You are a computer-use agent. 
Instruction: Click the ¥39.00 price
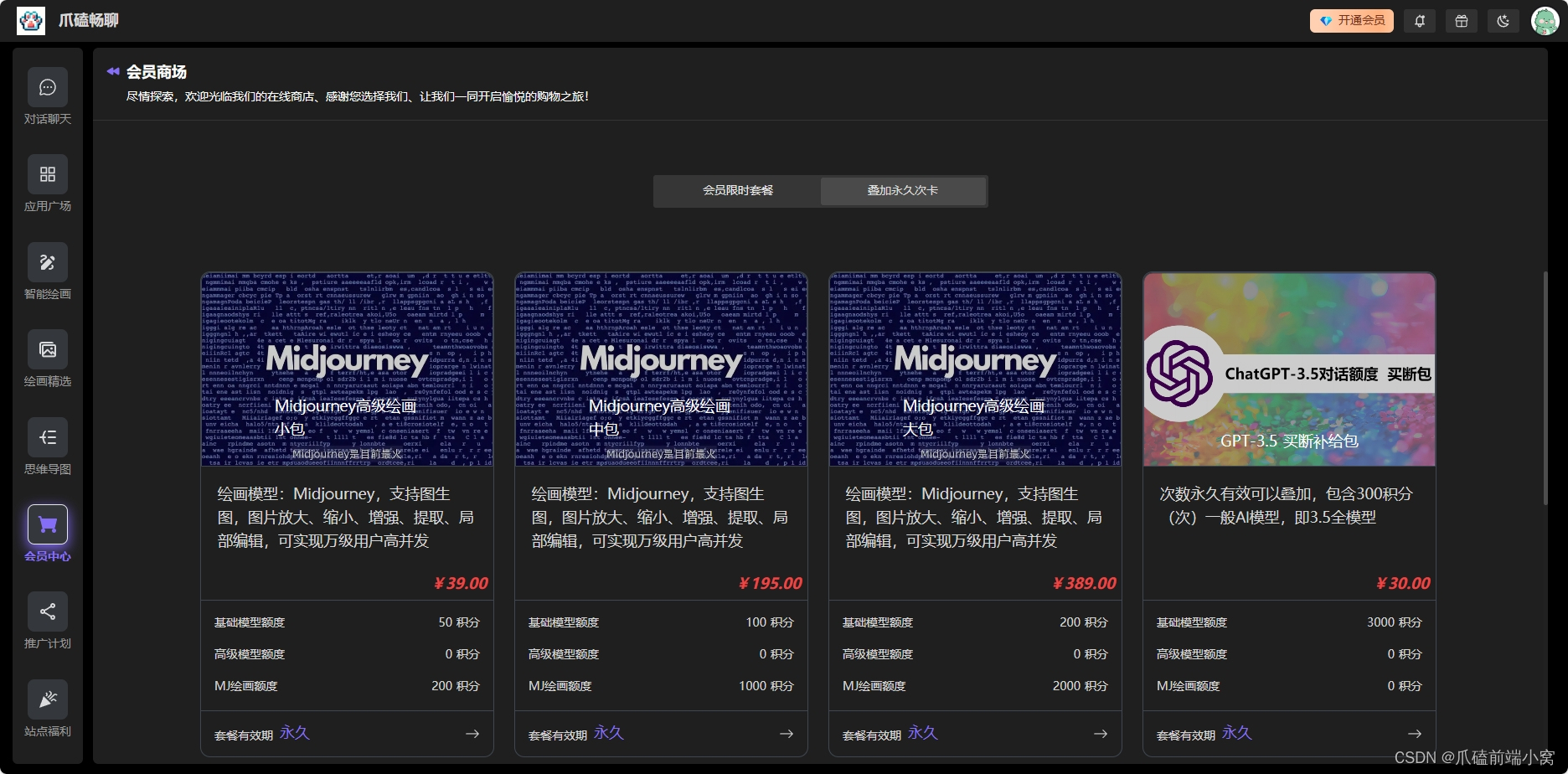461,583
